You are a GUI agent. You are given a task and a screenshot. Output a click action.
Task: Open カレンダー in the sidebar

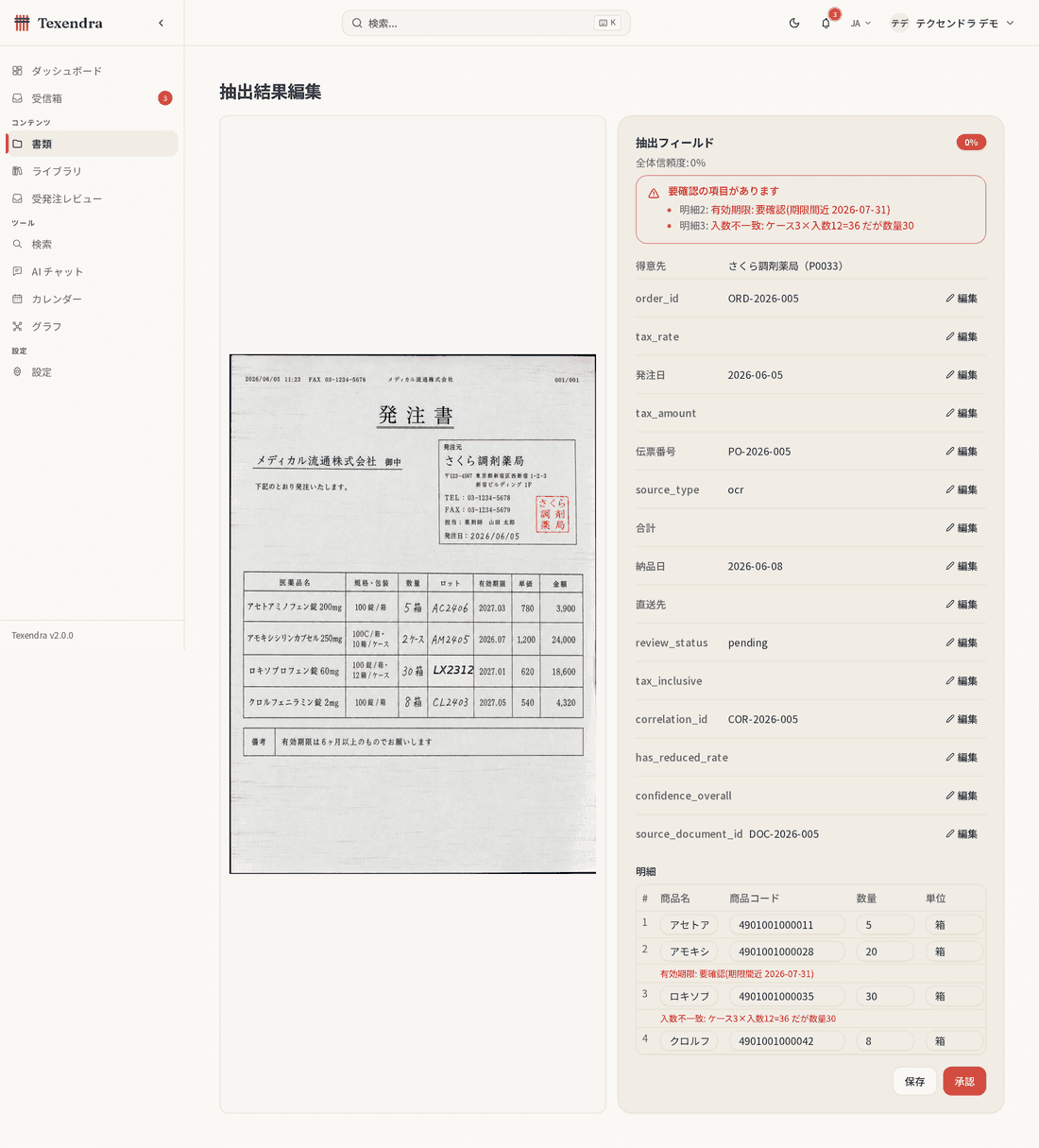click(x=92, y=299)
